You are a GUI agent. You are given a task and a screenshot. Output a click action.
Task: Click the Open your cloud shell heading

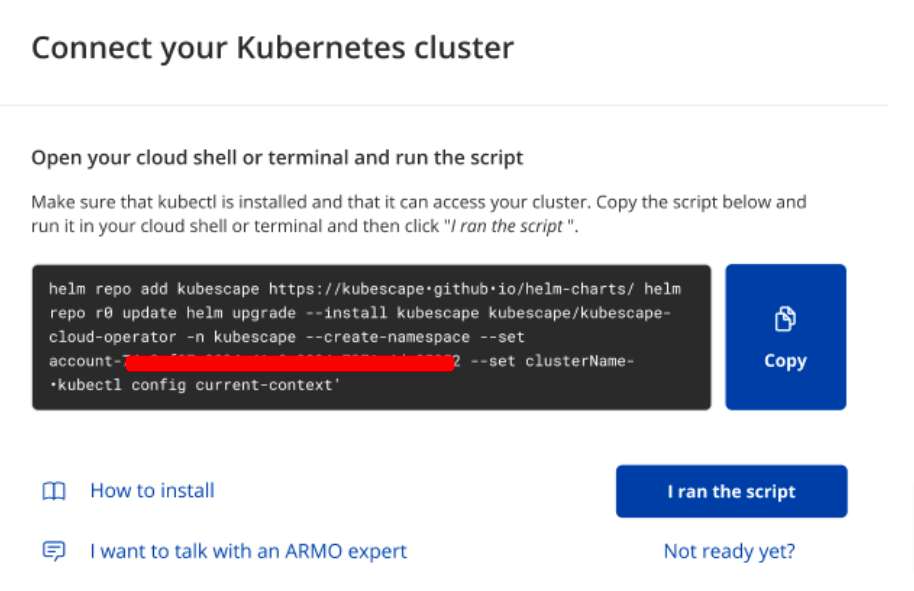coord(277,158)
